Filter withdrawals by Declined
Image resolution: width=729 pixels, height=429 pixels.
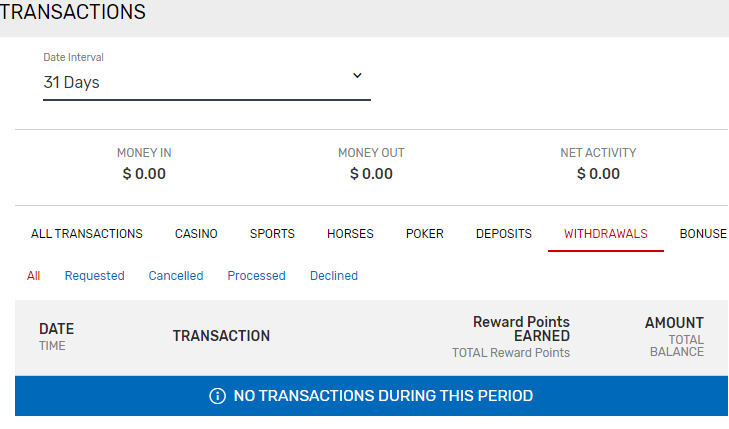point(334,276)
